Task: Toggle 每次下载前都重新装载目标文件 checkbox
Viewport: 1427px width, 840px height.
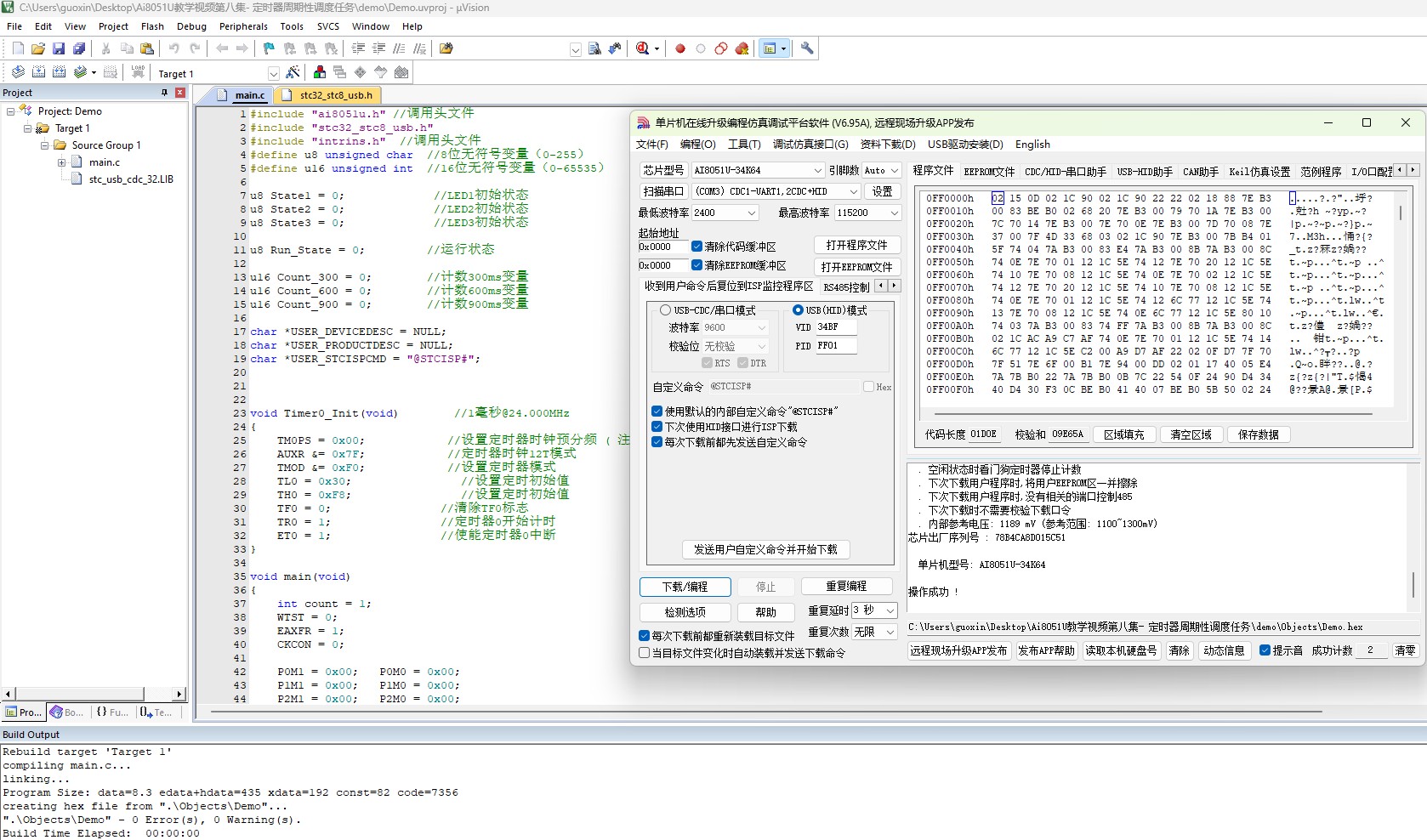Action: coord(644,636)
